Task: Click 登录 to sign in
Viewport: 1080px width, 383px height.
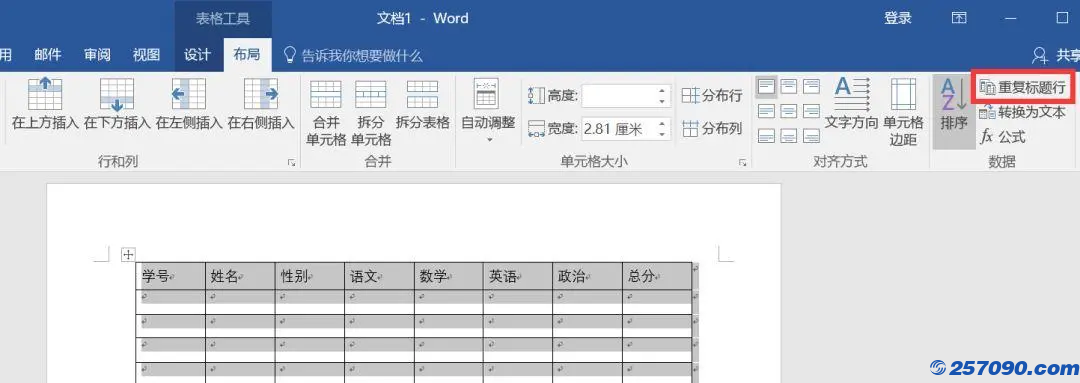Action: coord(897,19)
